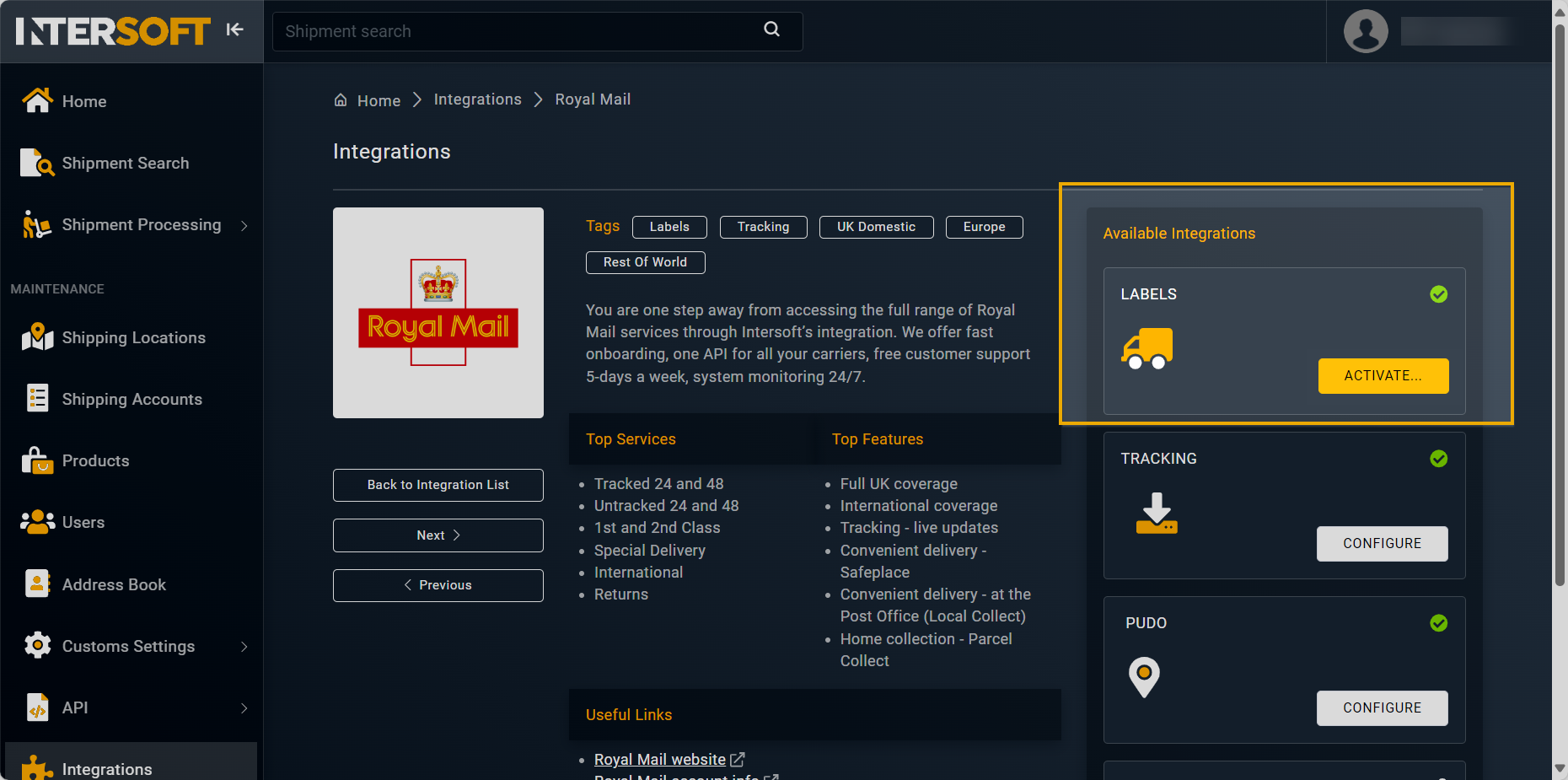Click the Integrations puzzle icon
This screenshot has width=1568, height=780.
point(37,767)
